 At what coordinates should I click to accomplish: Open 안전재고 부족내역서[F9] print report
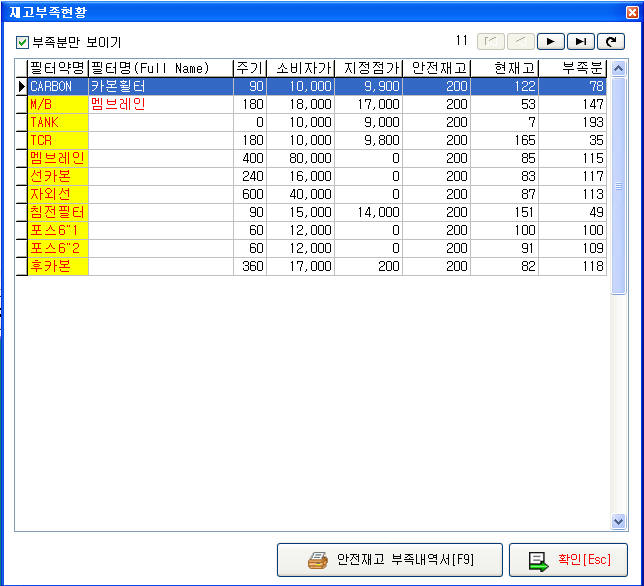390,560
